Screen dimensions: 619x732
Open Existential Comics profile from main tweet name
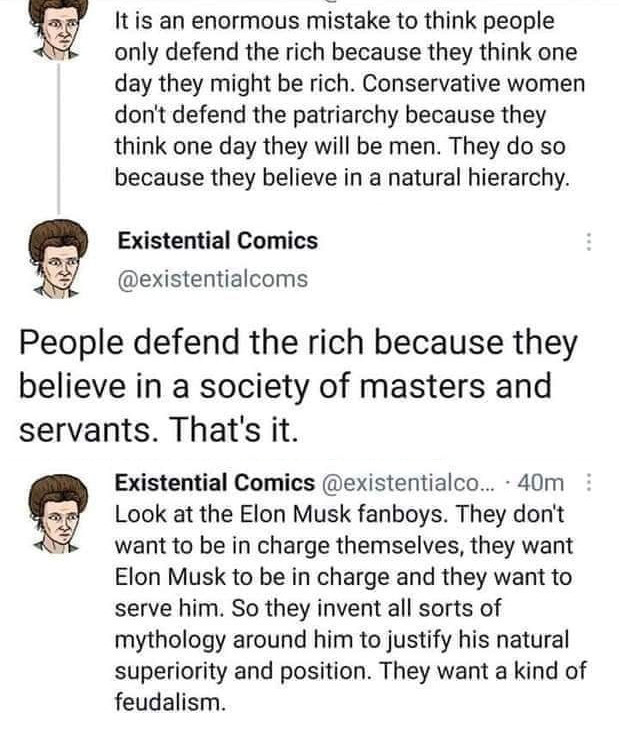pyautogui.click(x=218, y=241)
